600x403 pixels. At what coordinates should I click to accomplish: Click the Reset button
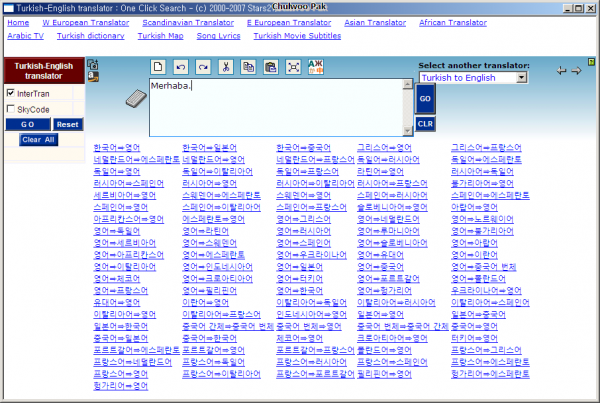67,124
